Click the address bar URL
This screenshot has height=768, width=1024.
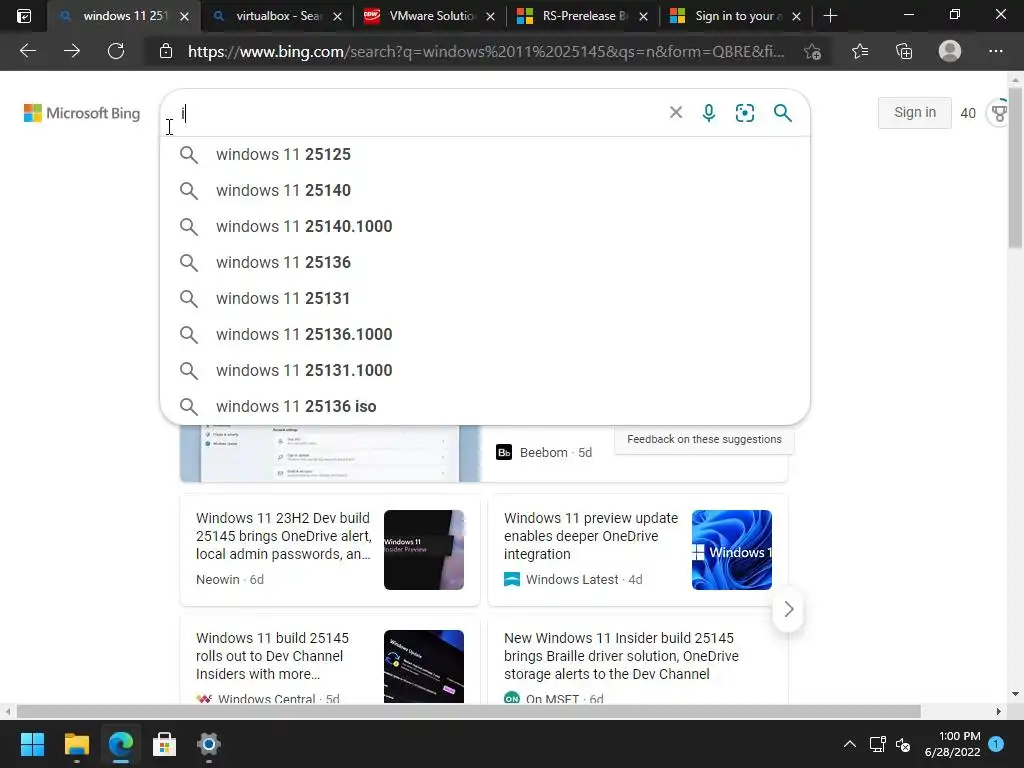pyautogui.click(x=486, y=51)
